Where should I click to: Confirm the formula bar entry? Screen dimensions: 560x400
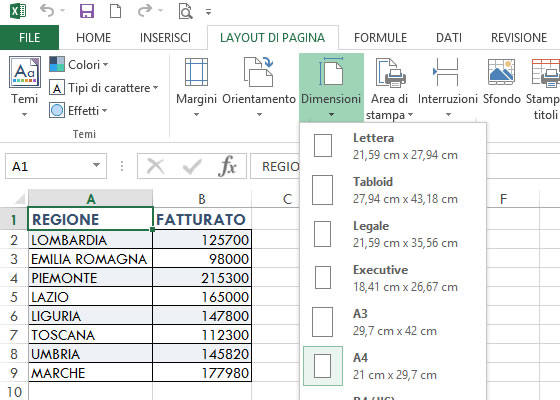192,166
